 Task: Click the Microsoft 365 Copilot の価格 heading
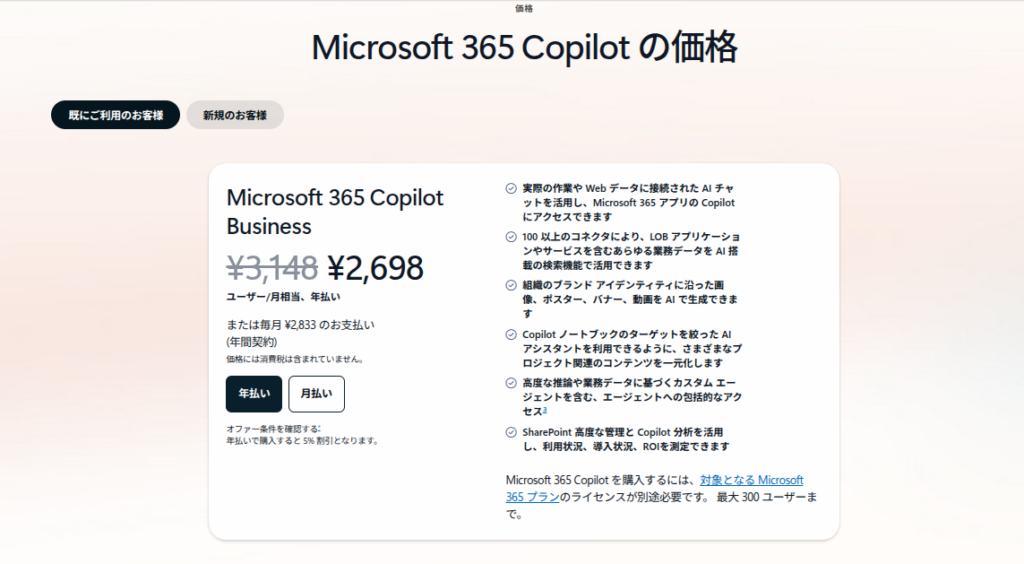point(525,47)
